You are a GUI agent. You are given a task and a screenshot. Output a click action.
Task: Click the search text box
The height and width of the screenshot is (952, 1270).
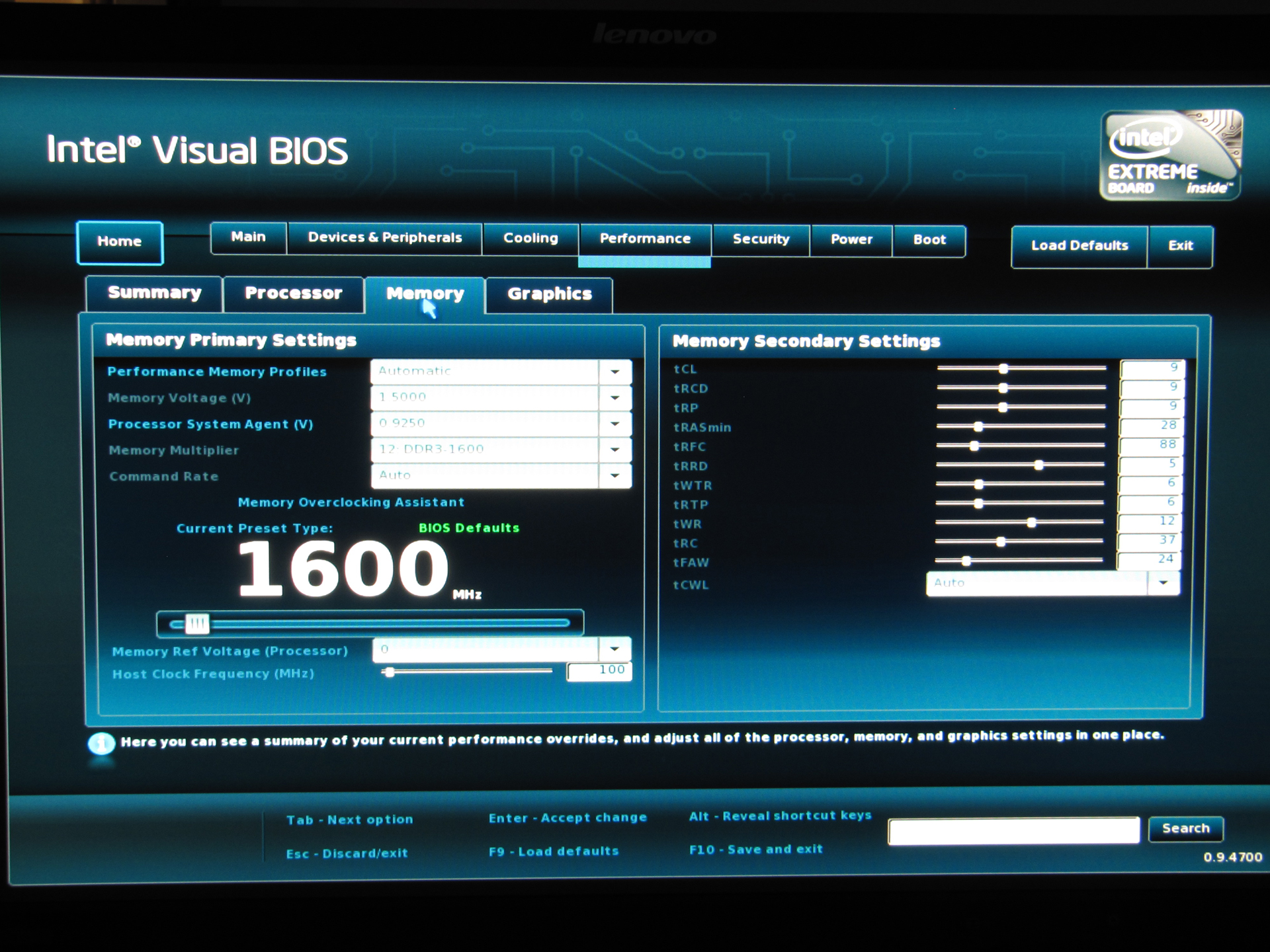click(1014, 830)
